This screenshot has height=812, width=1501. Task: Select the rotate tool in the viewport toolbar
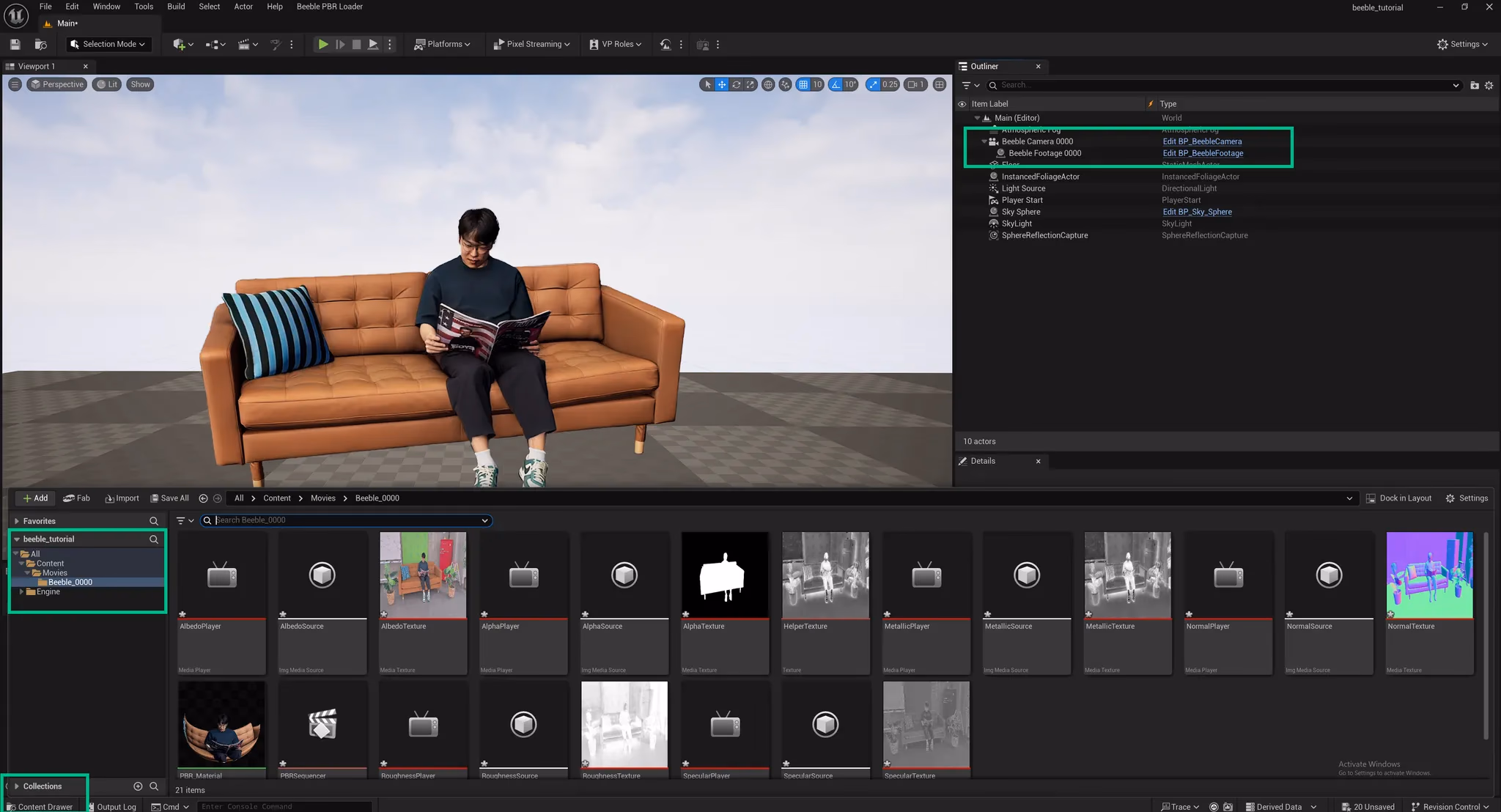(x=737, y=84)
